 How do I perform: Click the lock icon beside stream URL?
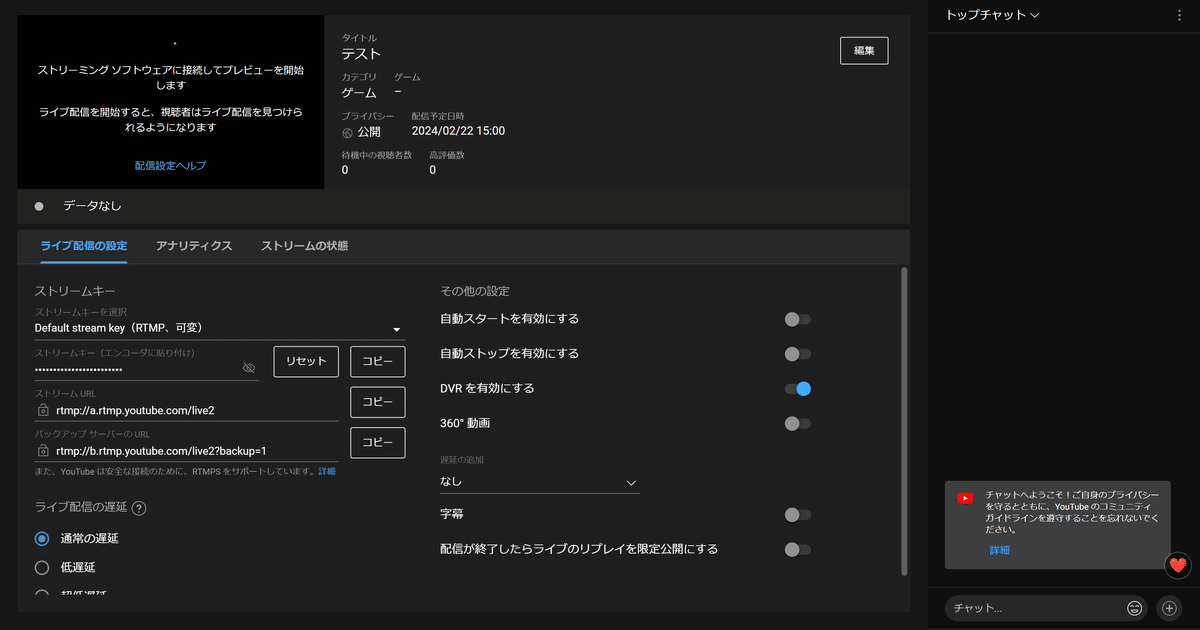[43, 410]
